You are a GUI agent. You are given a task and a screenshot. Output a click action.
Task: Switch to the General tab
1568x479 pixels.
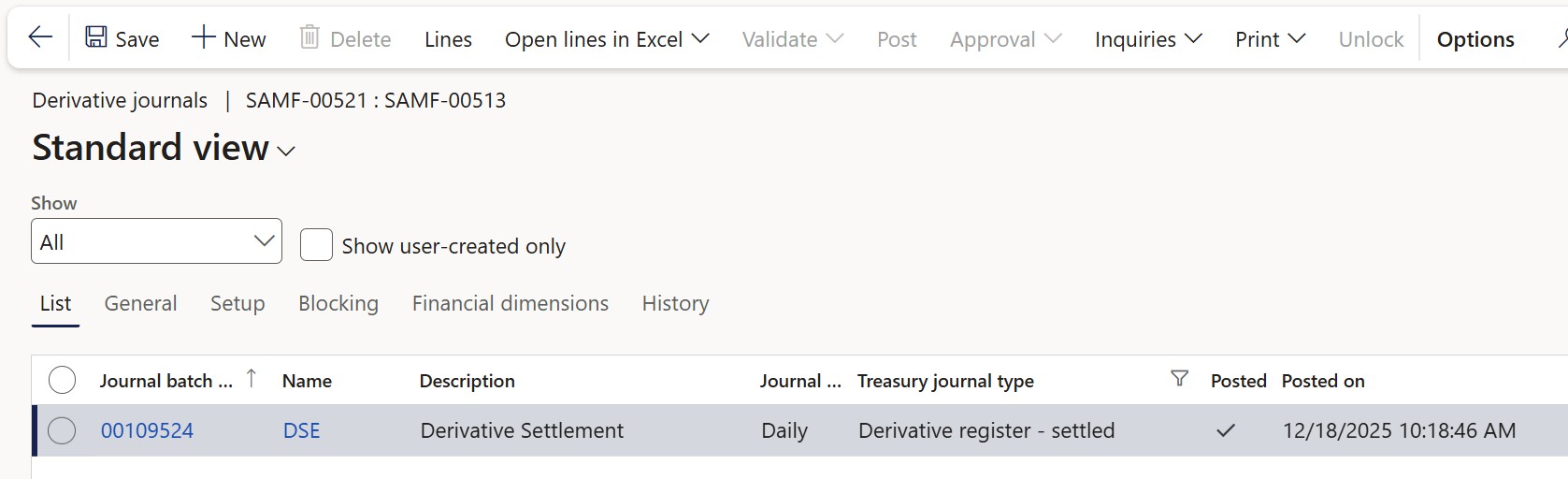140,304
